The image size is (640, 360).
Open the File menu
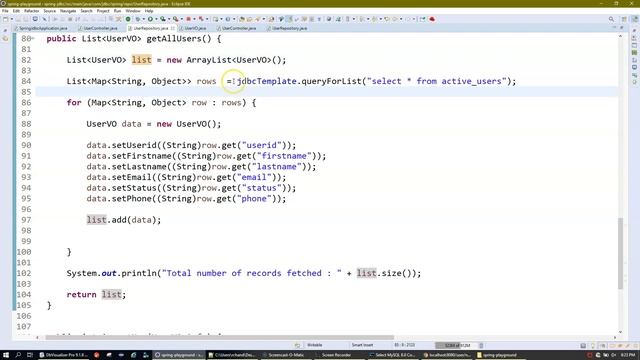[x=5, y=11]
